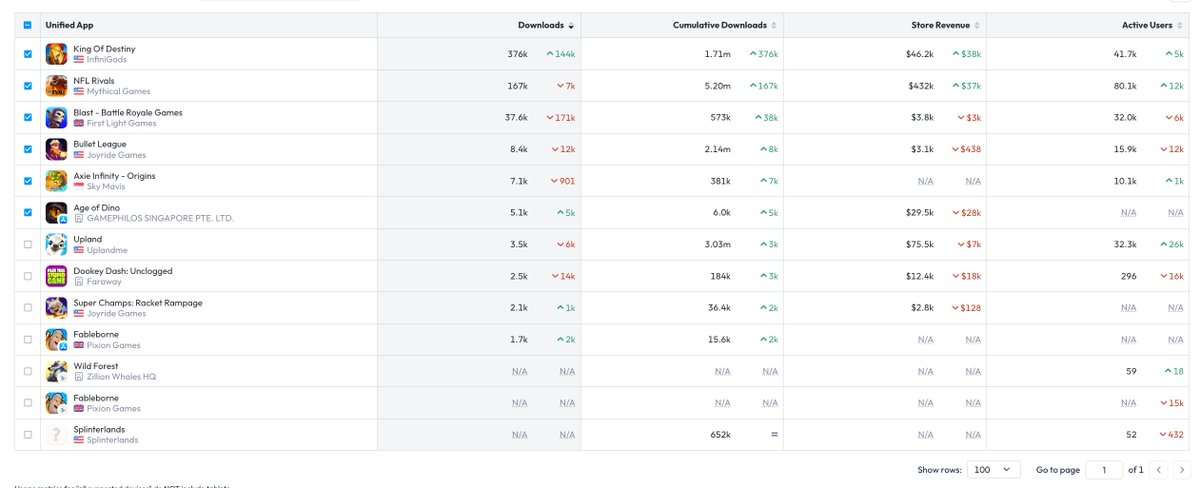Open Mythical Games publisher link
Image resolution: width=1200 pixels, height=488 pixels.
[118, 92]
